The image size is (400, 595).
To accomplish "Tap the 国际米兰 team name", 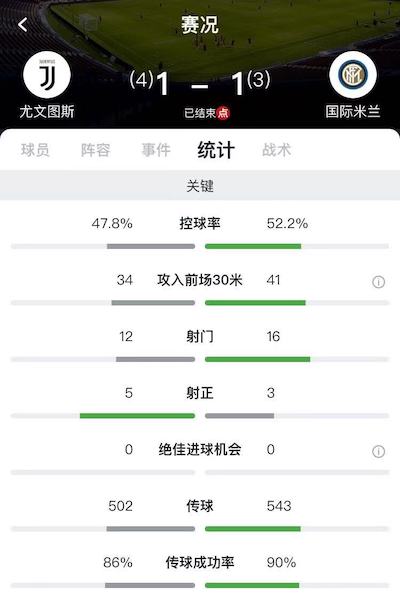I will [x=353, y=112].
